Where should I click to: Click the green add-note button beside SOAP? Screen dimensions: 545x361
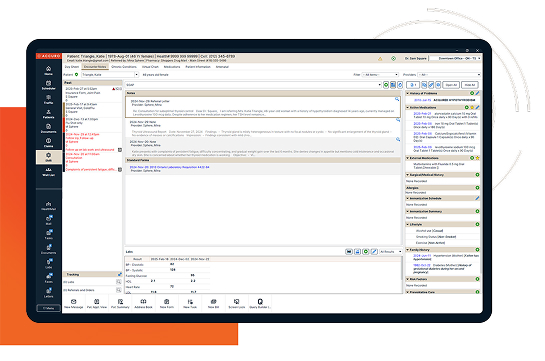(x=386, y=85)
